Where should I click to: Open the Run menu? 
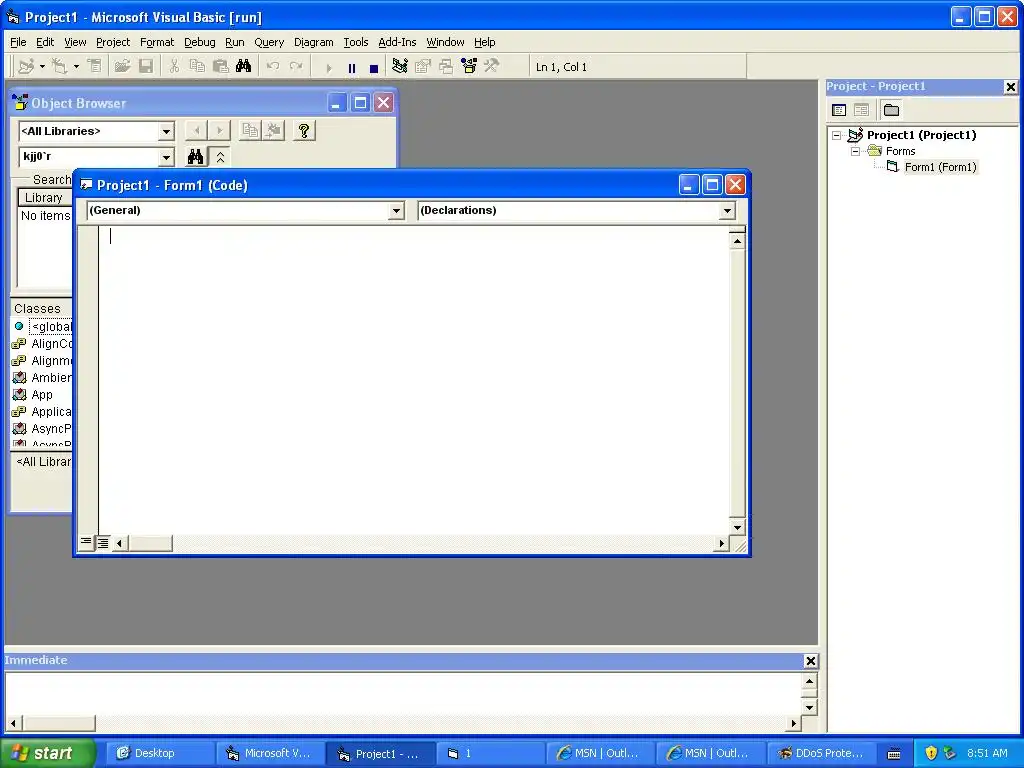pyautogui.click(x=234, y=42)
